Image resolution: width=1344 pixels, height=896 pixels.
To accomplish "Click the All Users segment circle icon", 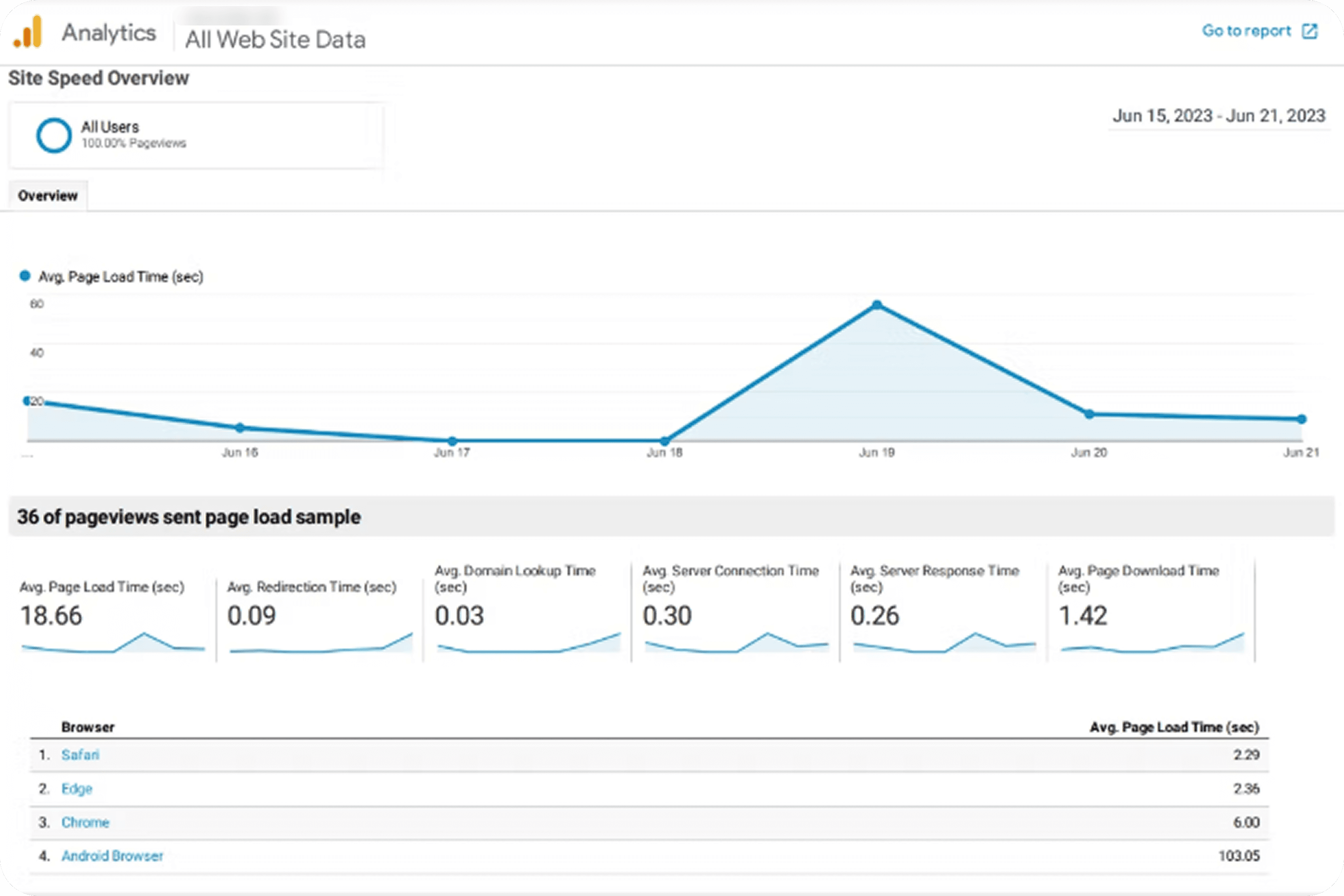I will click(x=54, y=135).
